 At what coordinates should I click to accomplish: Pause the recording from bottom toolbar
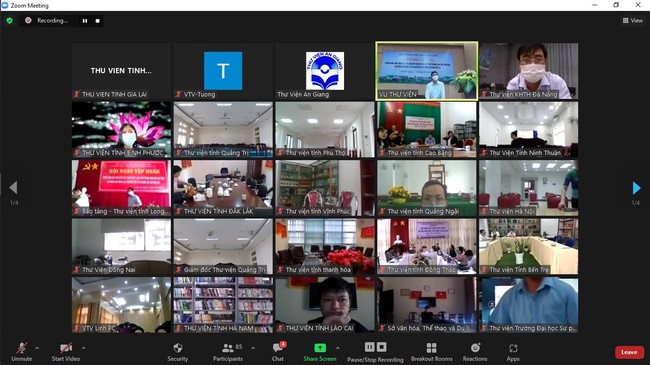click(x=369, y=347)
